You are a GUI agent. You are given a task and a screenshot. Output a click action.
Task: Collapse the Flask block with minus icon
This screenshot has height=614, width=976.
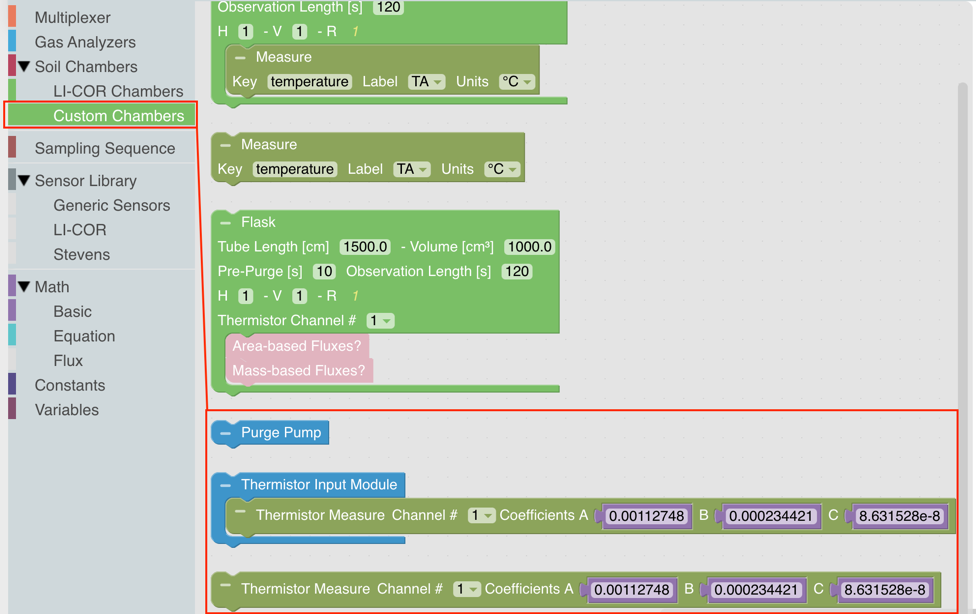pos(226,222)
